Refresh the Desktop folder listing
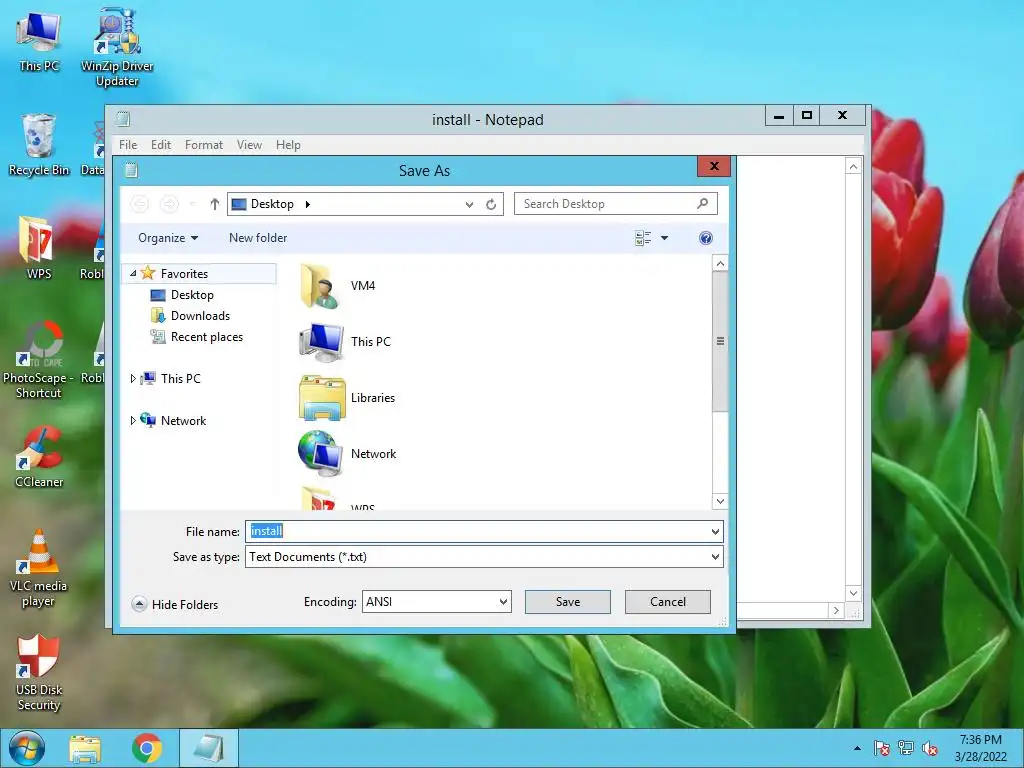Image resolution: width=1024 pixels, height=768 pixels. tap(491, 204)
